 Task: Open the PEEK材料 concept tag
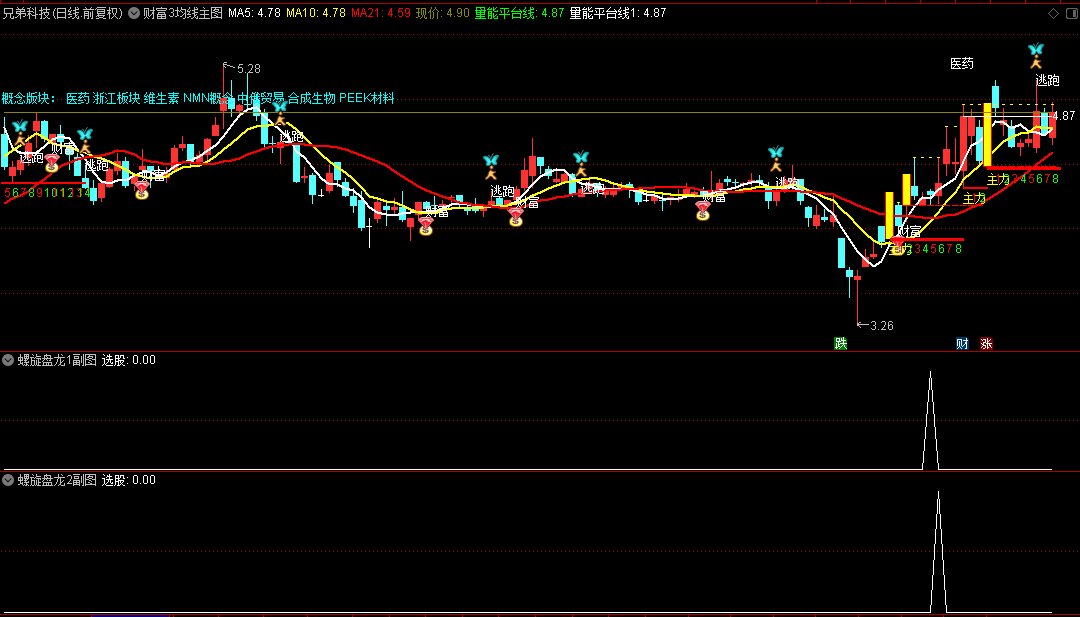point(366,98)
